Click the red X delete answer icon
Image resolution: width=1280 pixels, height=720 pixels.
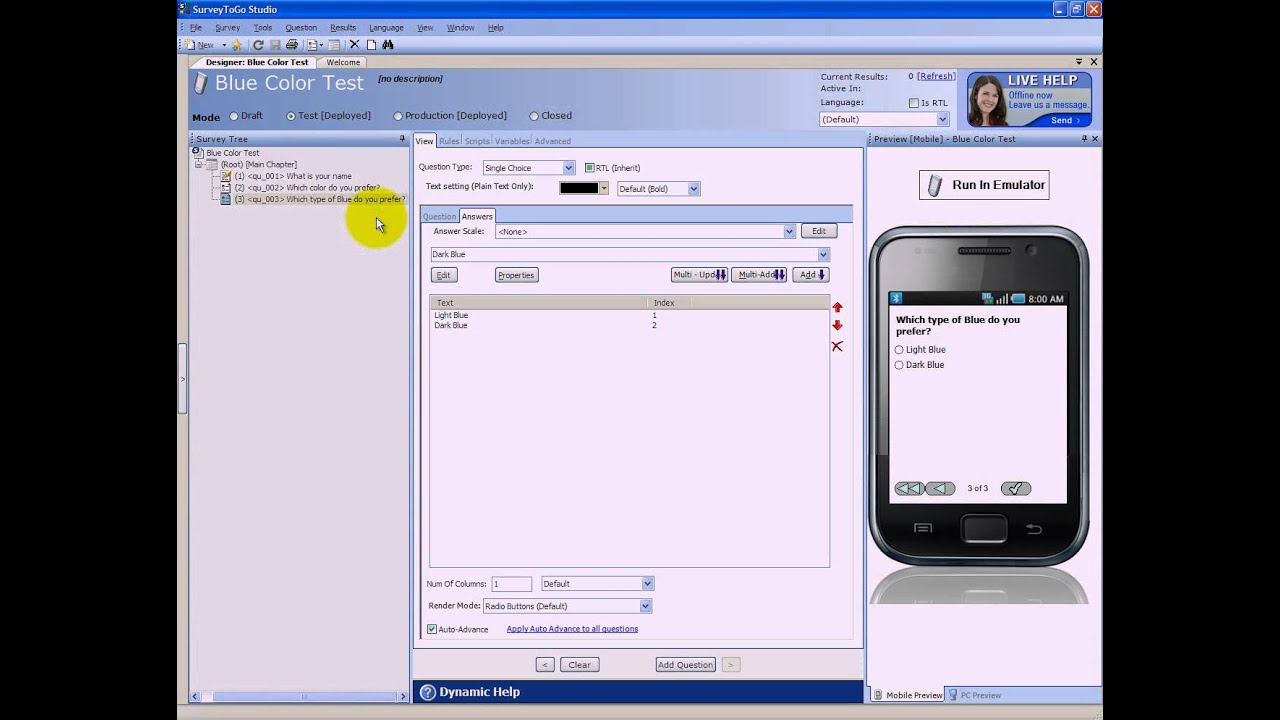(x=838, y=346)
